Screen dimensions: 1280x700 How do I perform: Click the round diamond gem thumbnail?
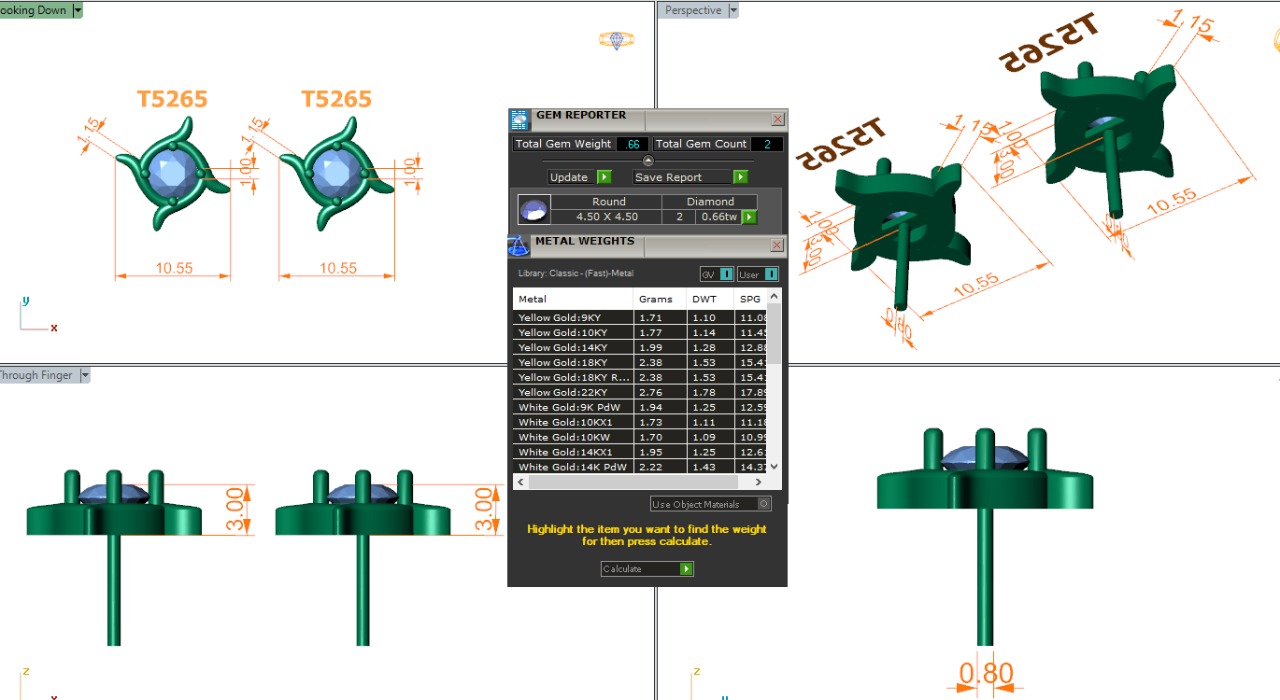pos(533,210)
